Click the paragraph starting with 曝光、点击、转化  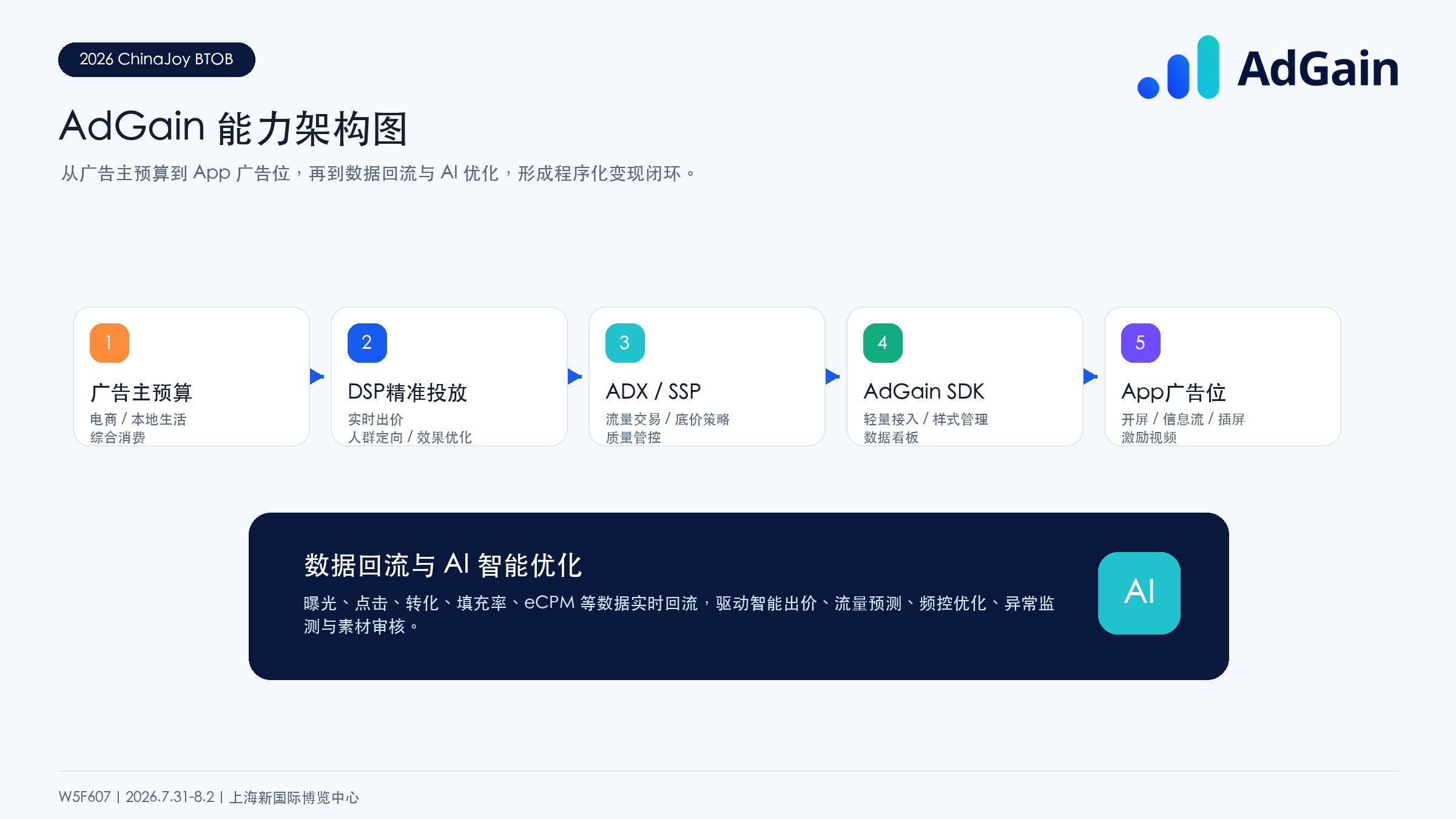click(x=679, y=615)
